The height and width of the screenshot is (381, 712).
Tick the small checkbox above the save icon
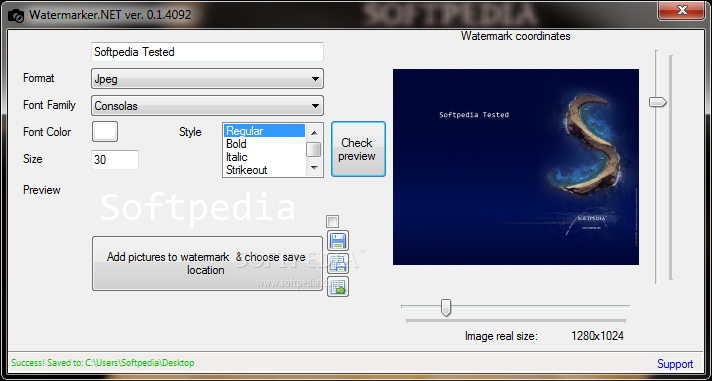pos(333,222)
